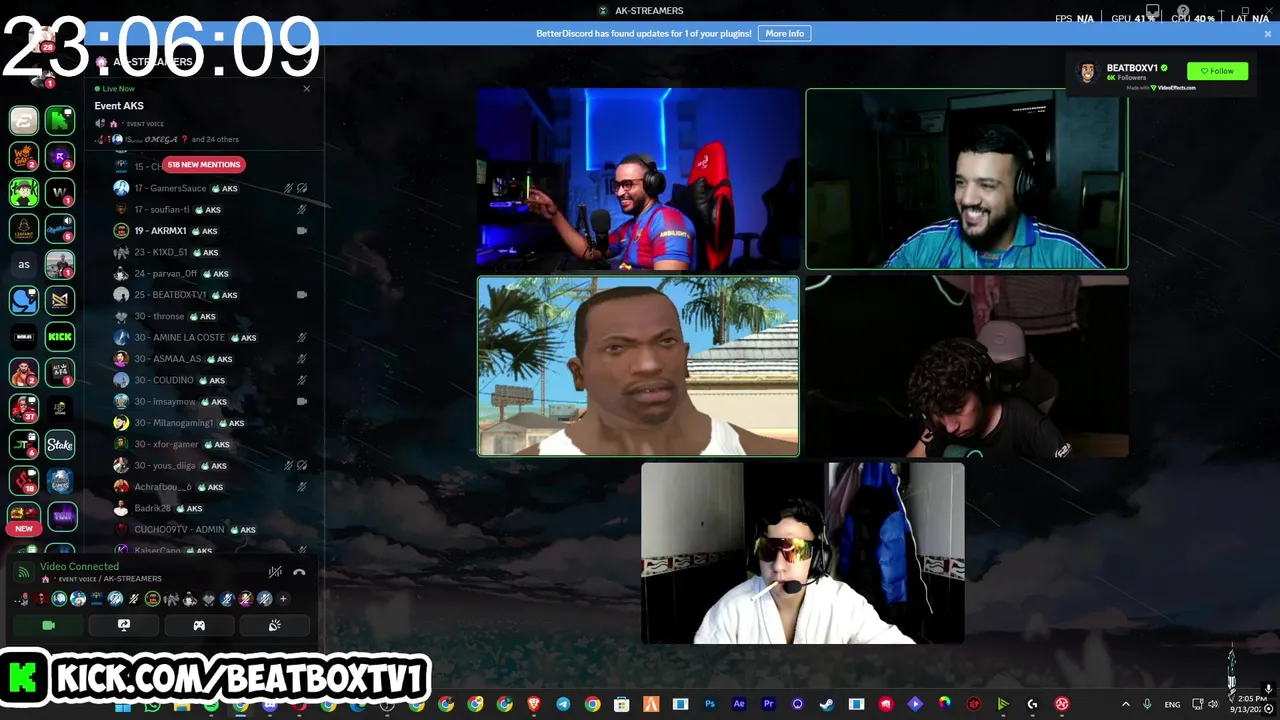Open the tray volume speaker icon
This screenshot has height=720, width=1280.
(1215, 704)
